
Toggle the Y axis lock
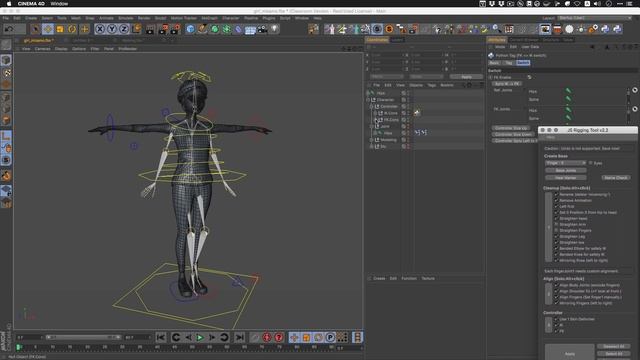(112, 29)
